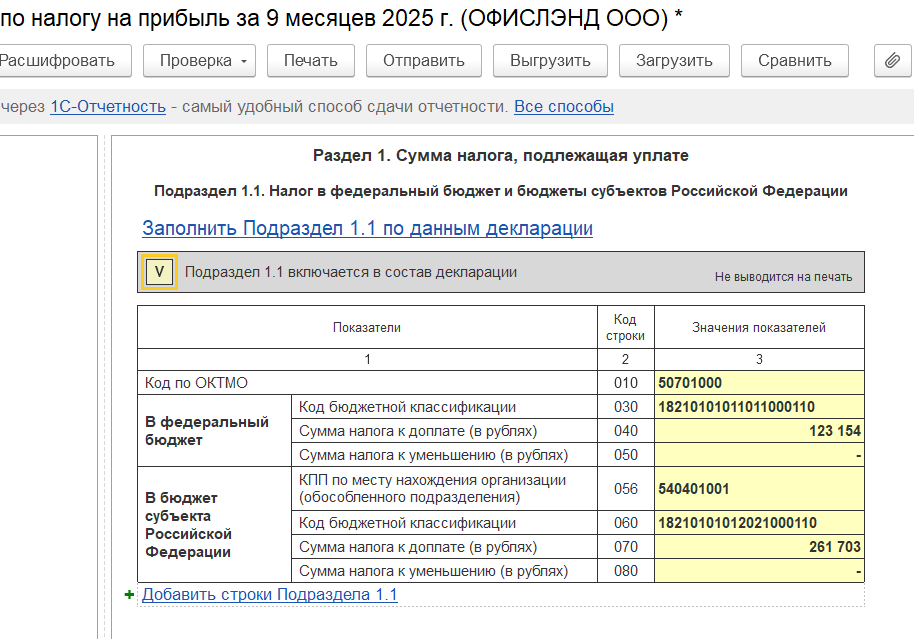
Task: Click the Раздел 1 heading text
Action: click(x=501, y=156)
